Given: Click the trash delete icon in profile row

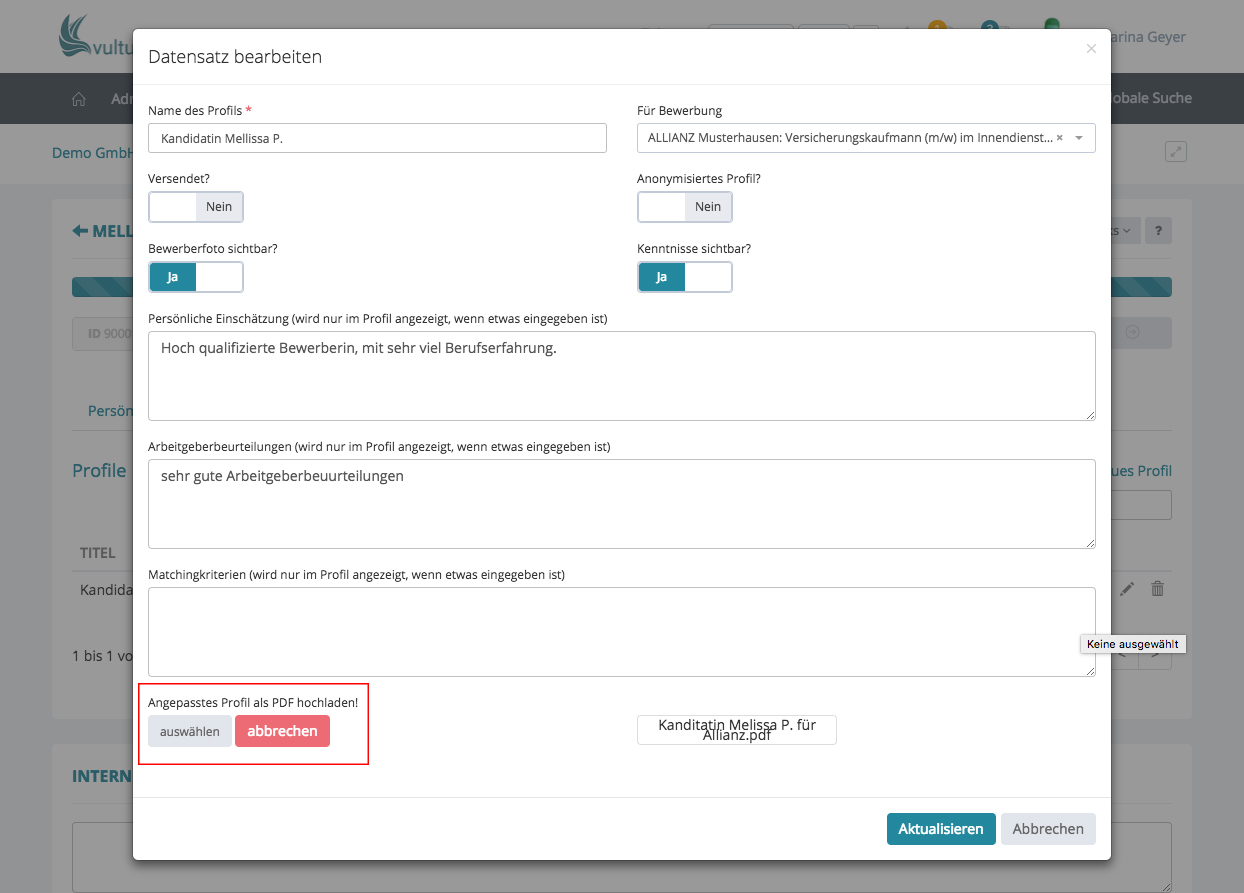Looking at the screenshot, I should pos(1158,589).
